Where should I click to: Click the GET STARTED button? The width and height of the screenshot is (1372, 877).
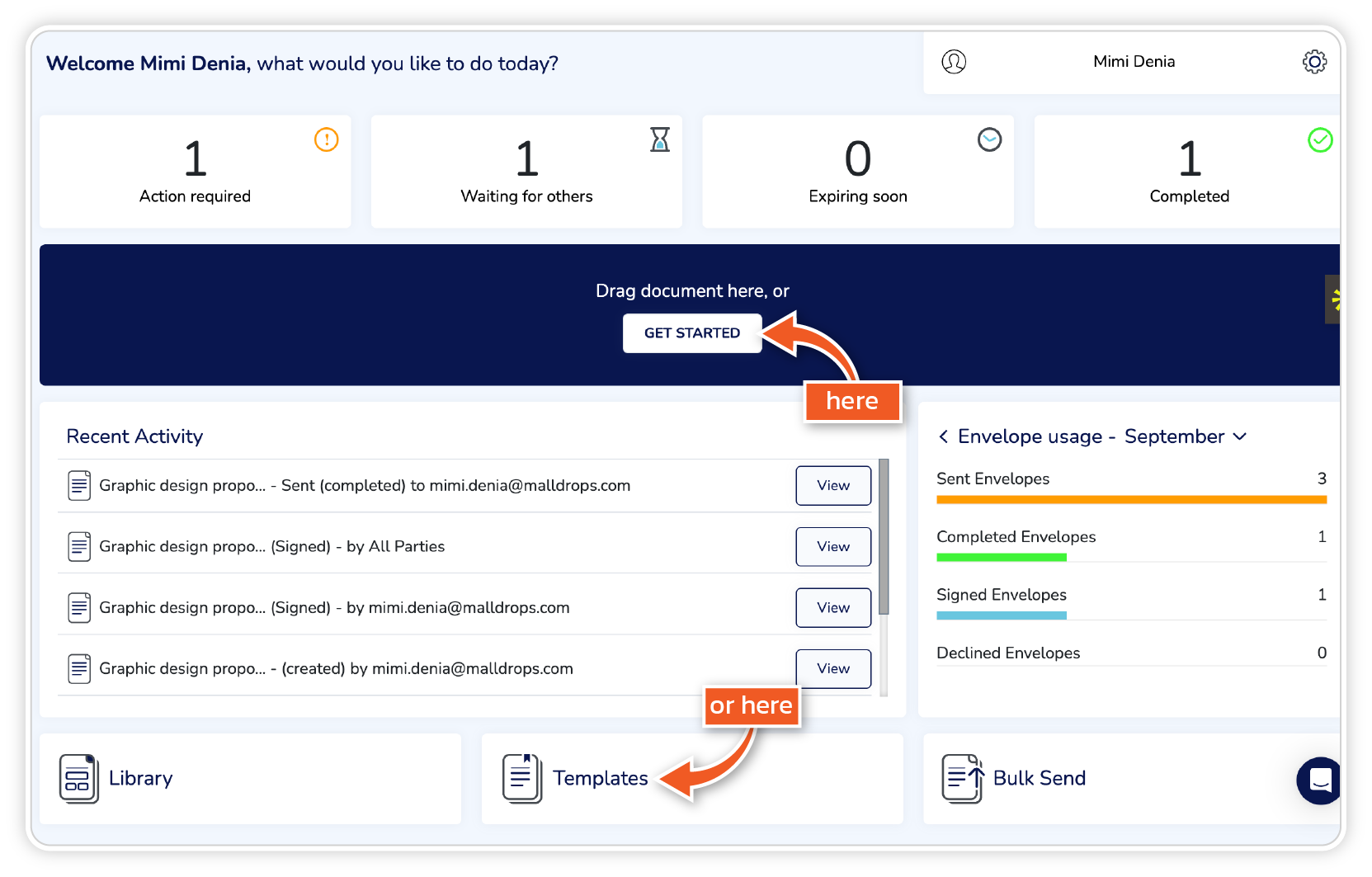[x=692, y=333]
